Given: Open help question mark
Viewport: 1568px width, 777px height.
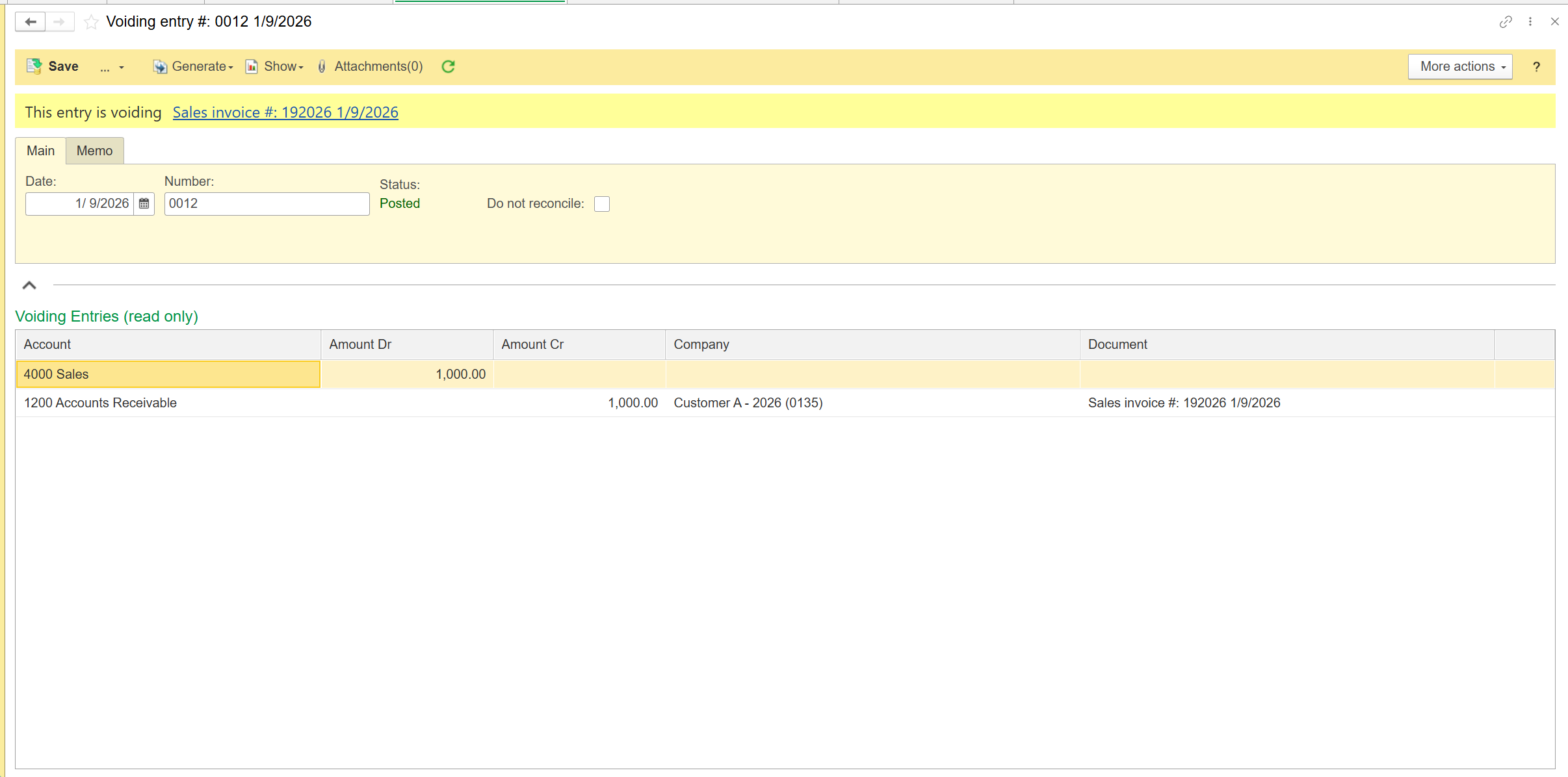Looking at the screenshot, I should click(x=1536, y=67).
